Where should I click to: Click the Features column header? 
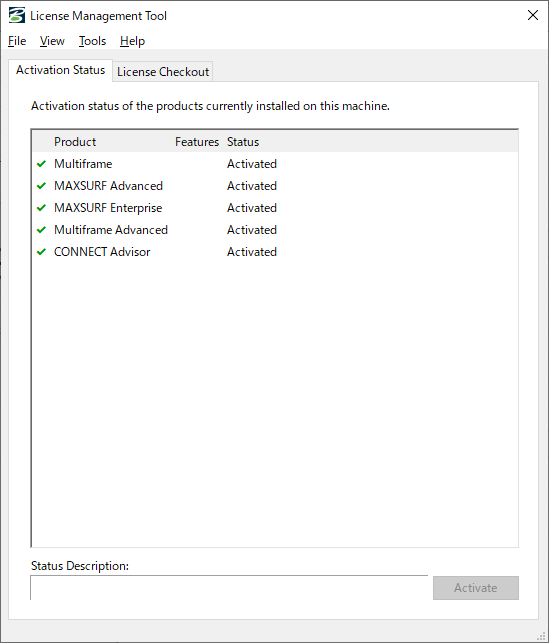pyautogui.click(x=197, y=142)
